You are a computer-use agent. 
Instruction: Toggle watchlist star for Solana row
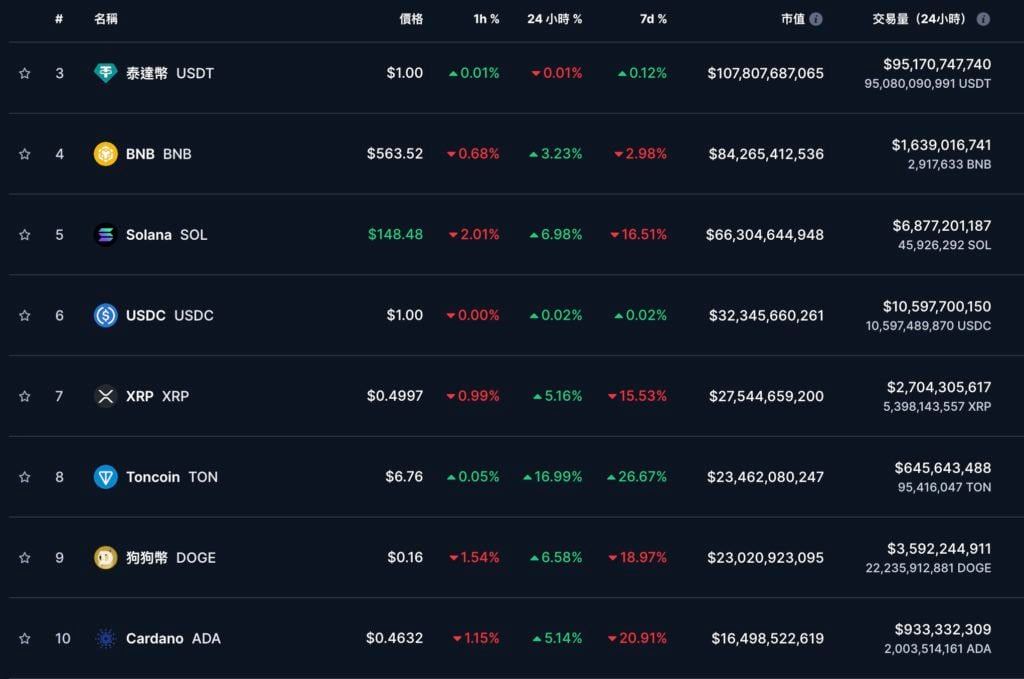25,235
